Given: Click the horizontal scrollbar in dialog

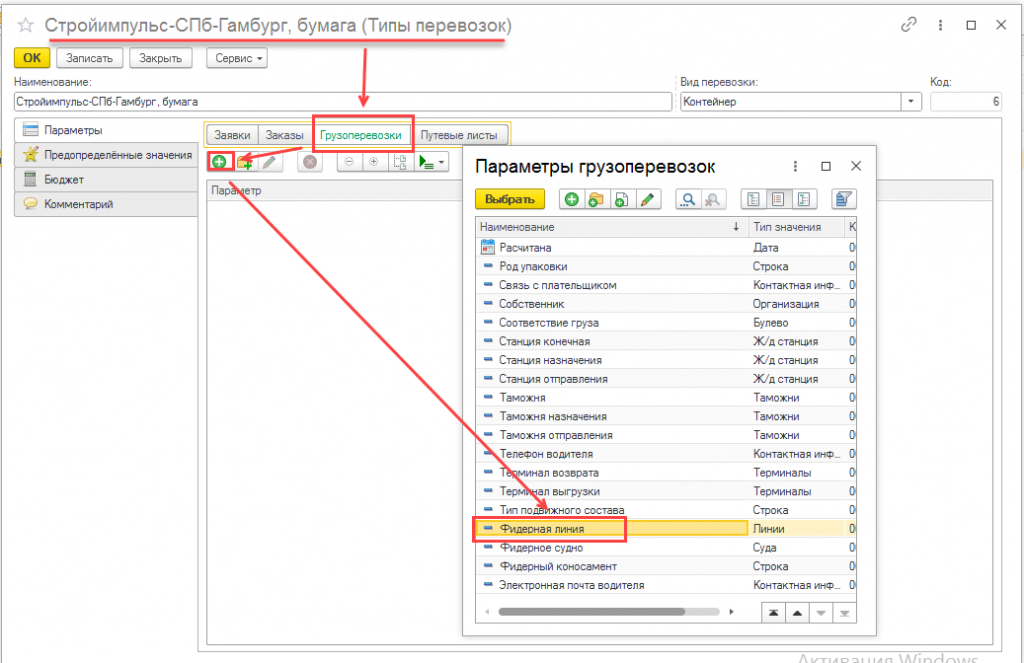Looking at the screenshot, I should coord(592,612).
